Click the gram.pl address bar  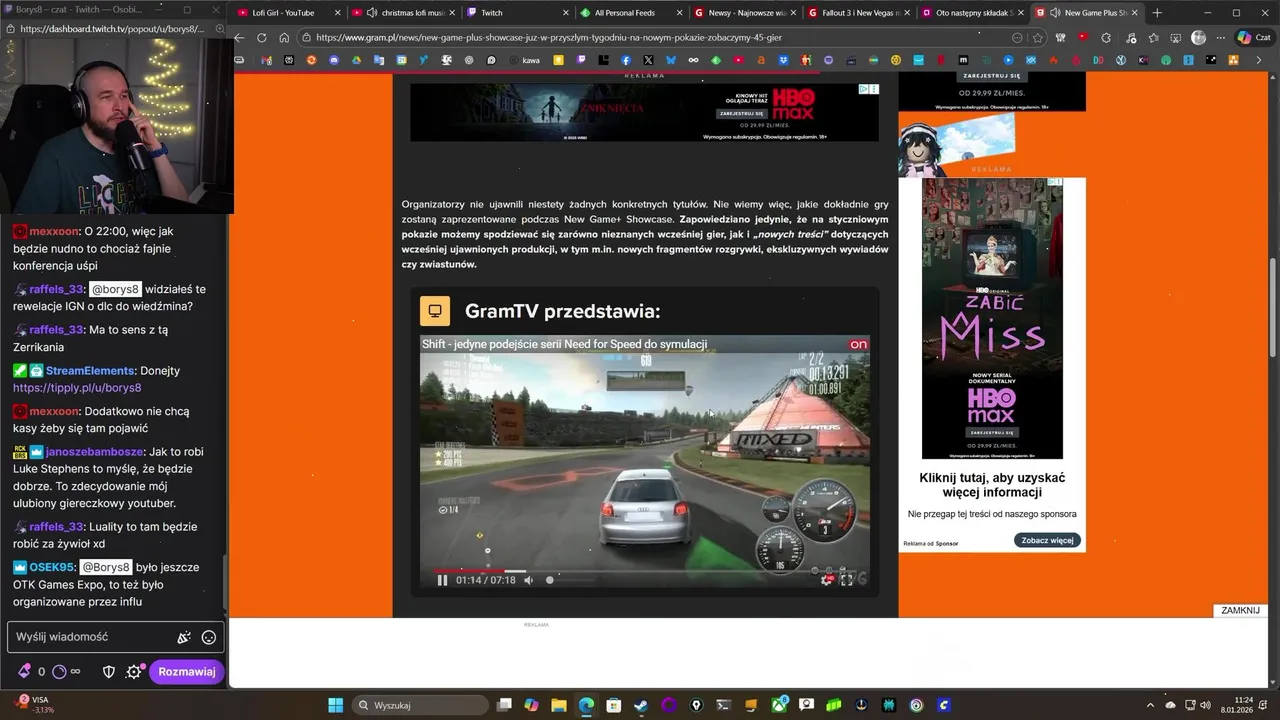[660, 37]
